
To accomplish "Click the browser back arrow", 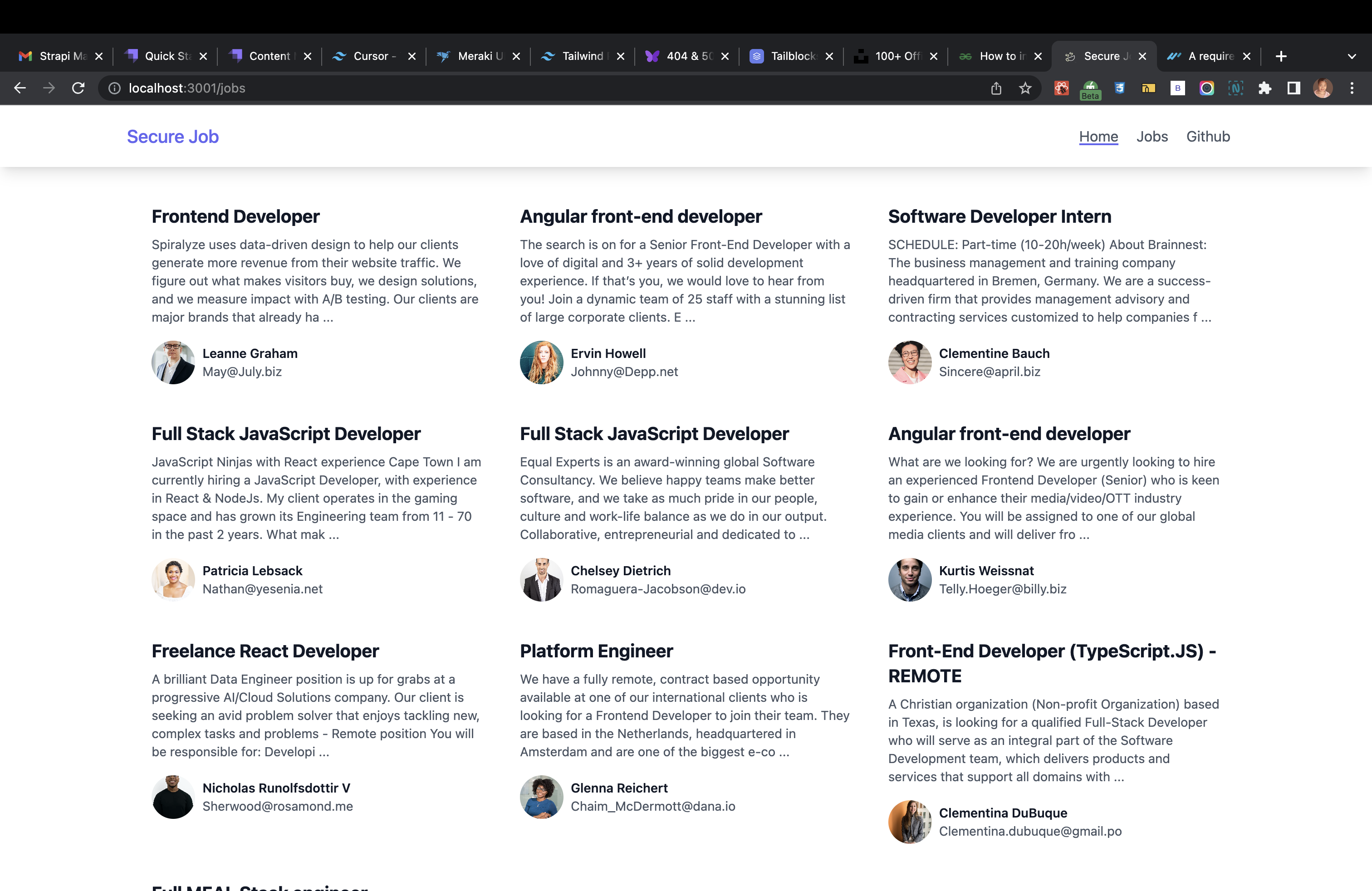I will 20,88.
